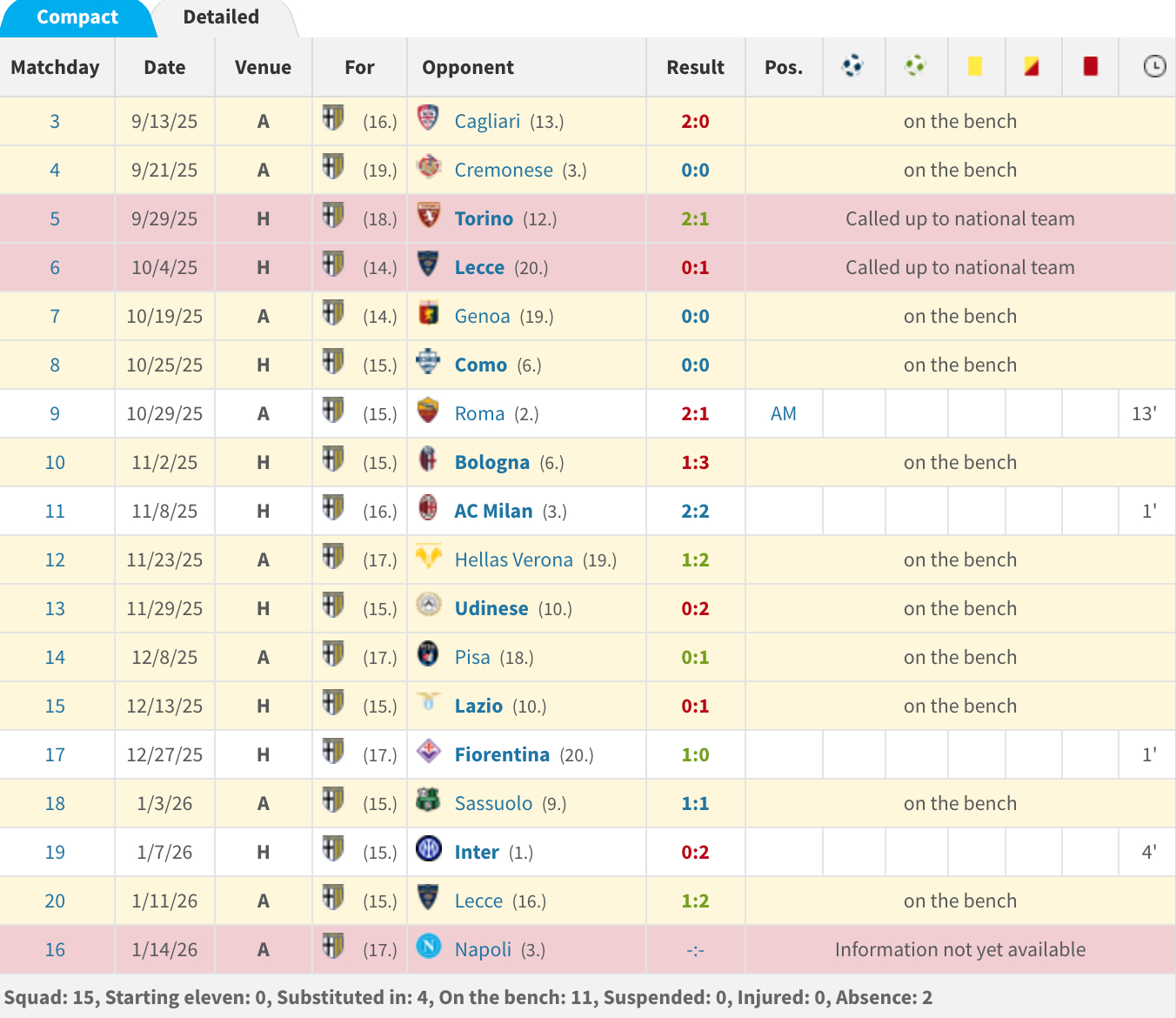The height and width of the screenshot is (1018, 1176).
Task: Click the green assists ball column icon
Action: pos(915,66)
